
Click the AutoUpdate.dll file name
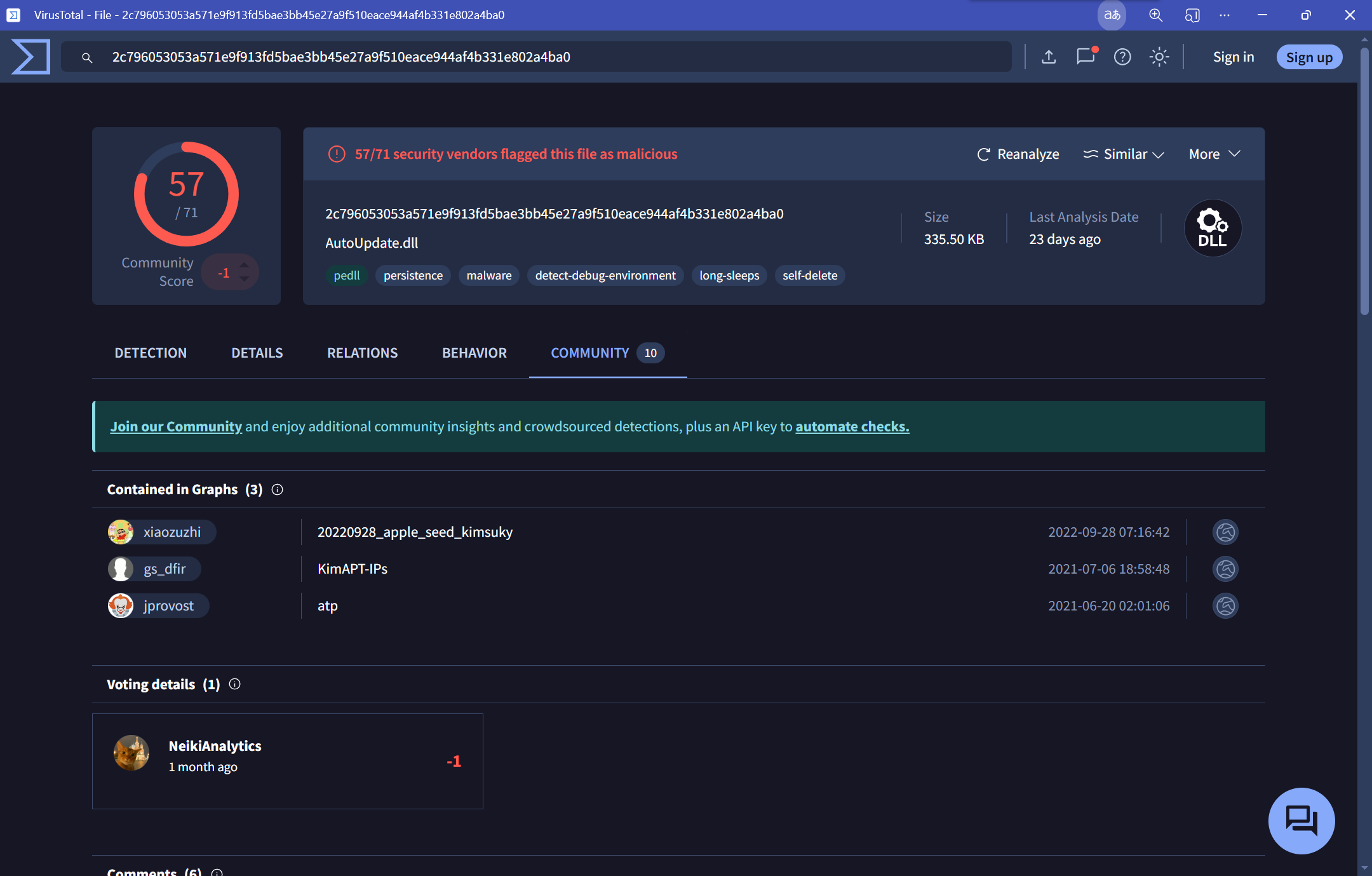tap(372, 243)
